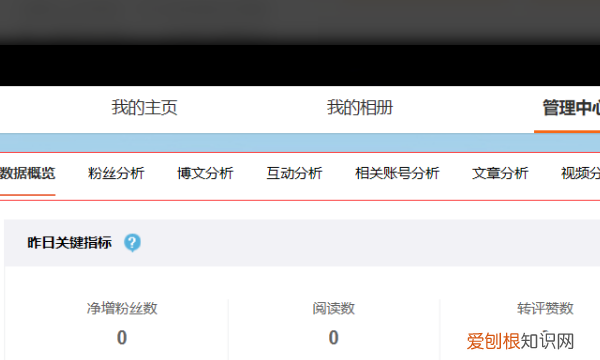Screen dimensions: 600x360
Task: Open 视频分析 sub-tab
Action: [x=580, y=173]
